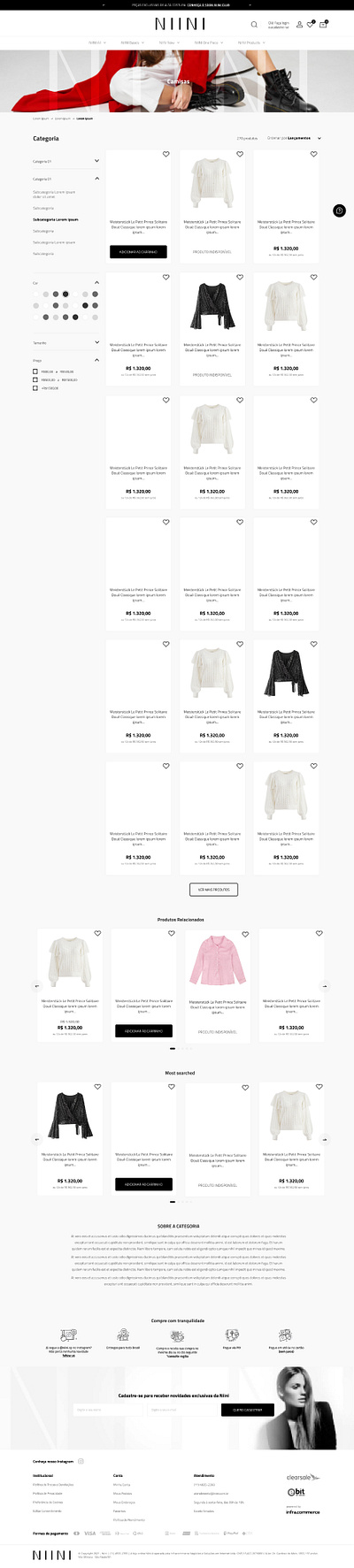The width and height of the screenshot is (354, 1568).
Task: Click Ver Mais Produtos button
Action: [x=213, y=889]
